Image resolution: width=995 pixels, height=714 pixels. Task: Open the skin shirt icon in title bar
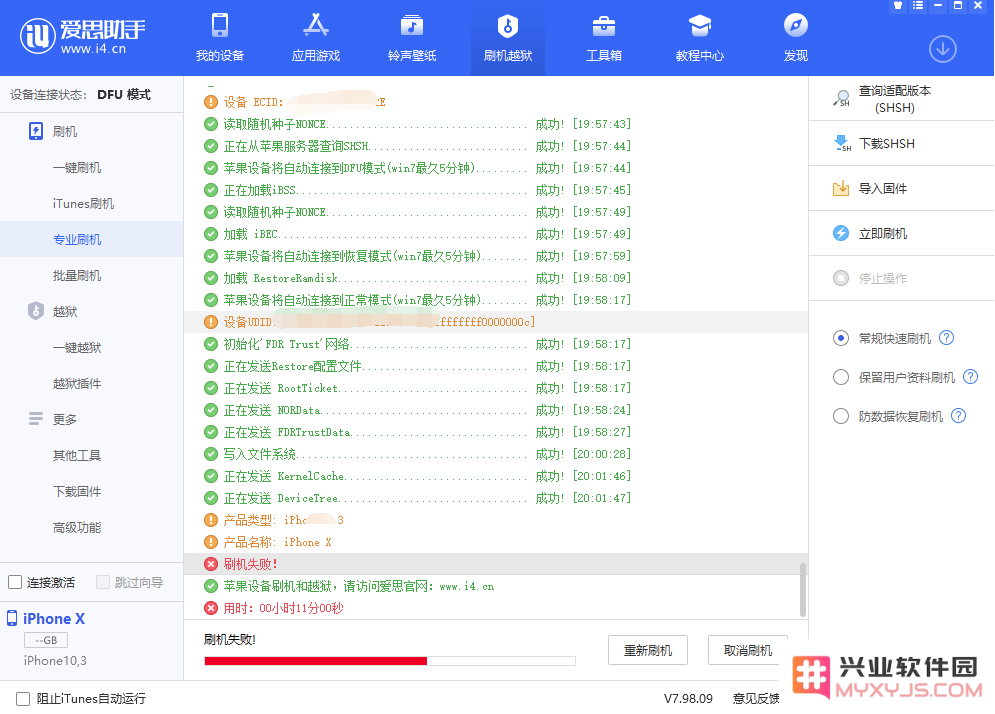pyautogui.click(x=898, y=5)
